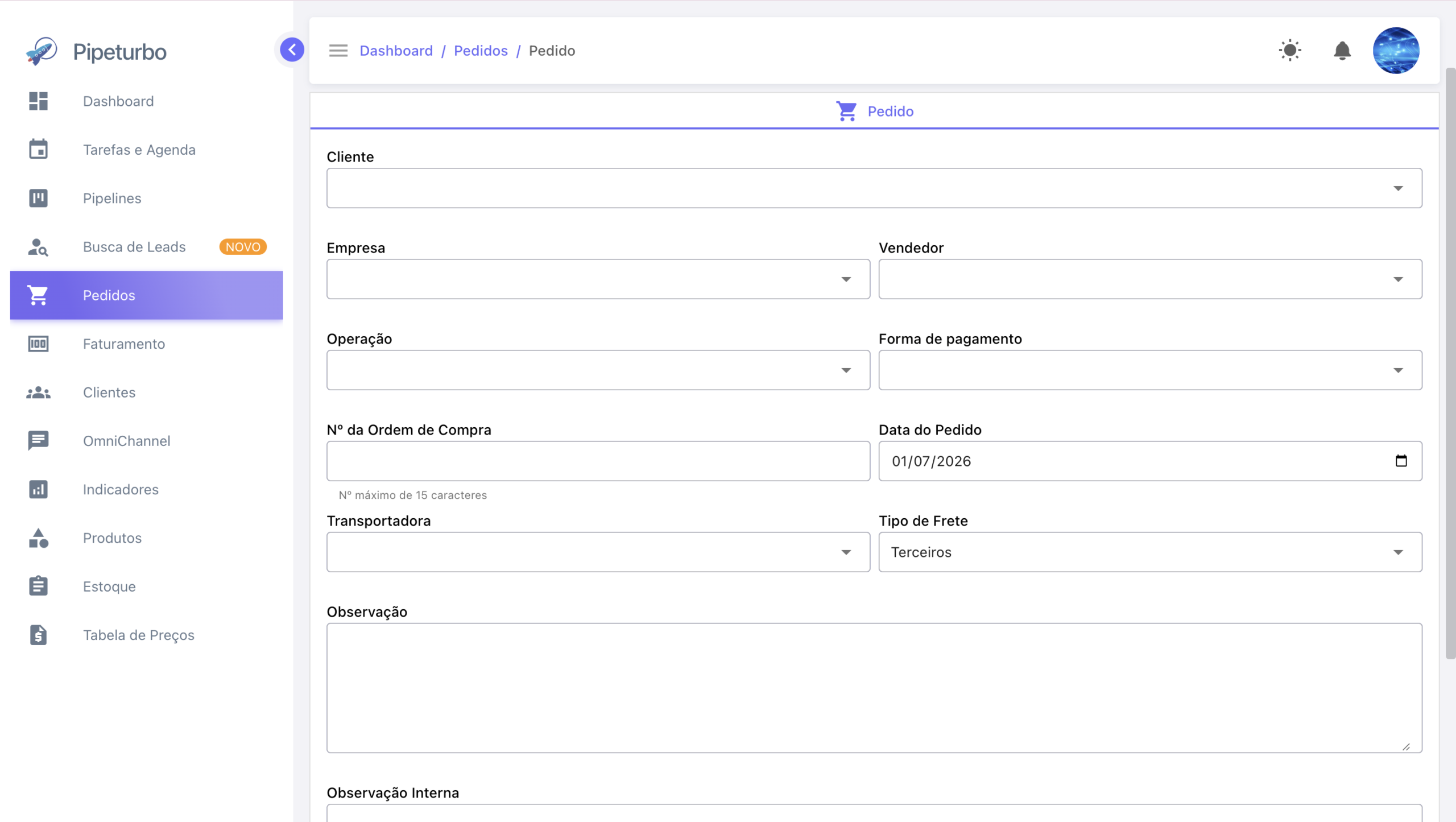Screen dimensions: 1456x822
Task: Open OmniChannel chat icon
Action: [38, 441]
